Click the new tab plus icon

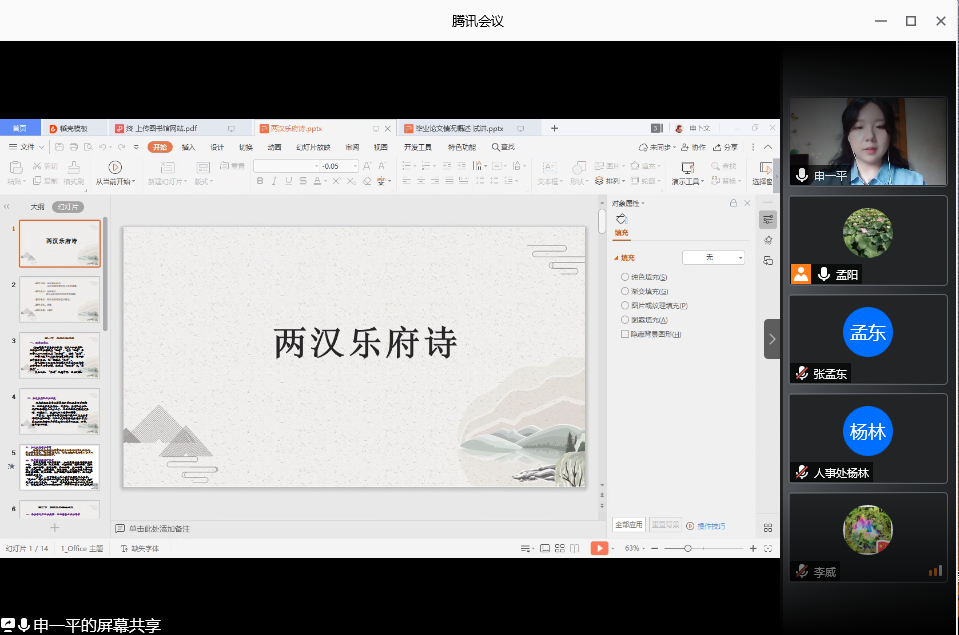554,128
